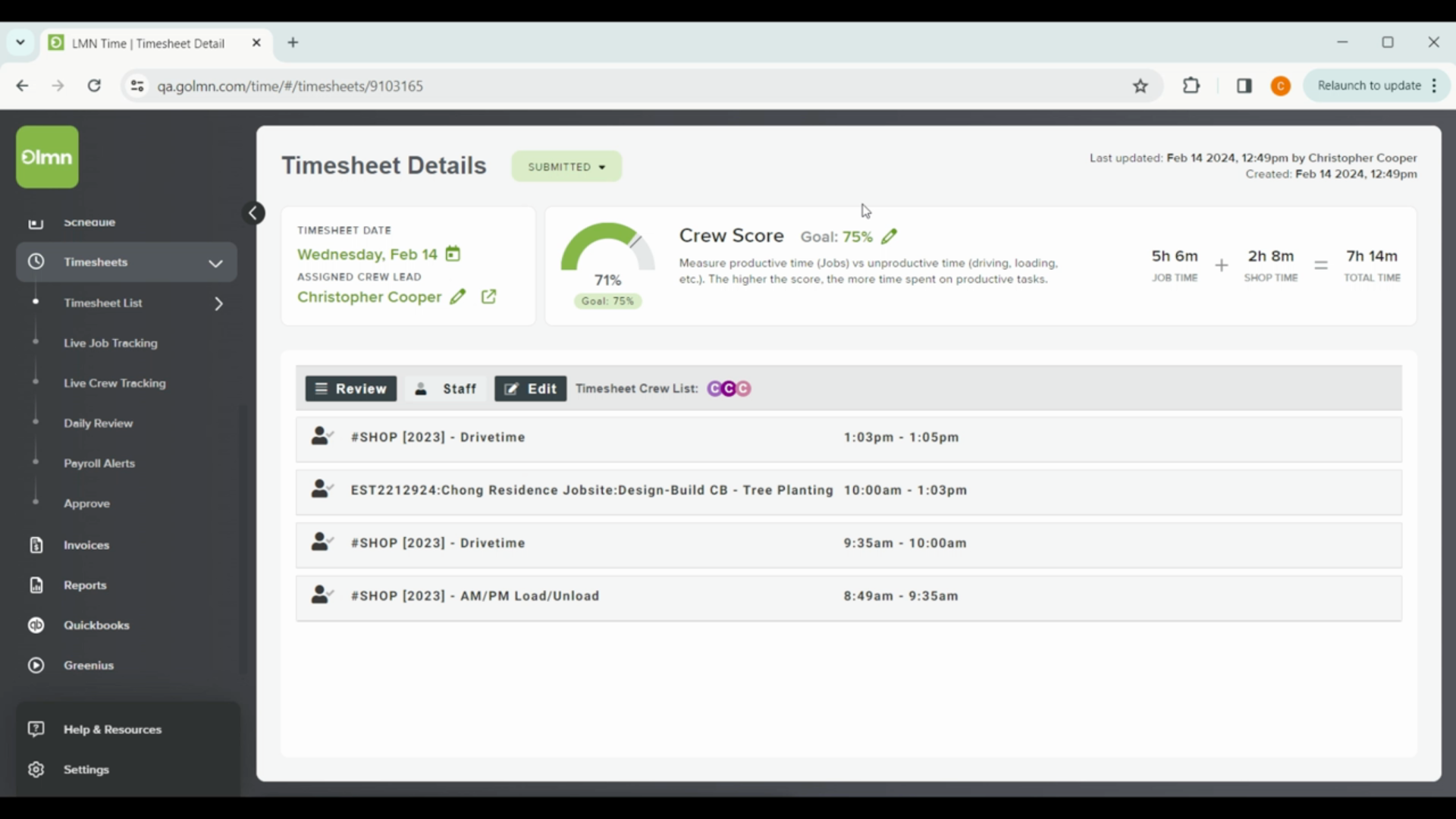Reload the browser page
The height and width of the screenshot is (819, 1456).
(x=94, y=86)
